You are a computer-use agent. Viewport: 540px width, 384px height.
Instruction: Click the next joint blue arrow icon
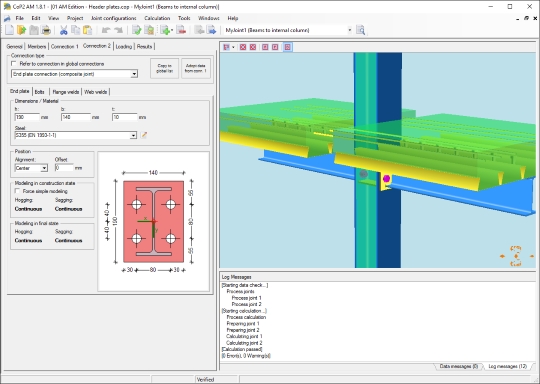211,30
